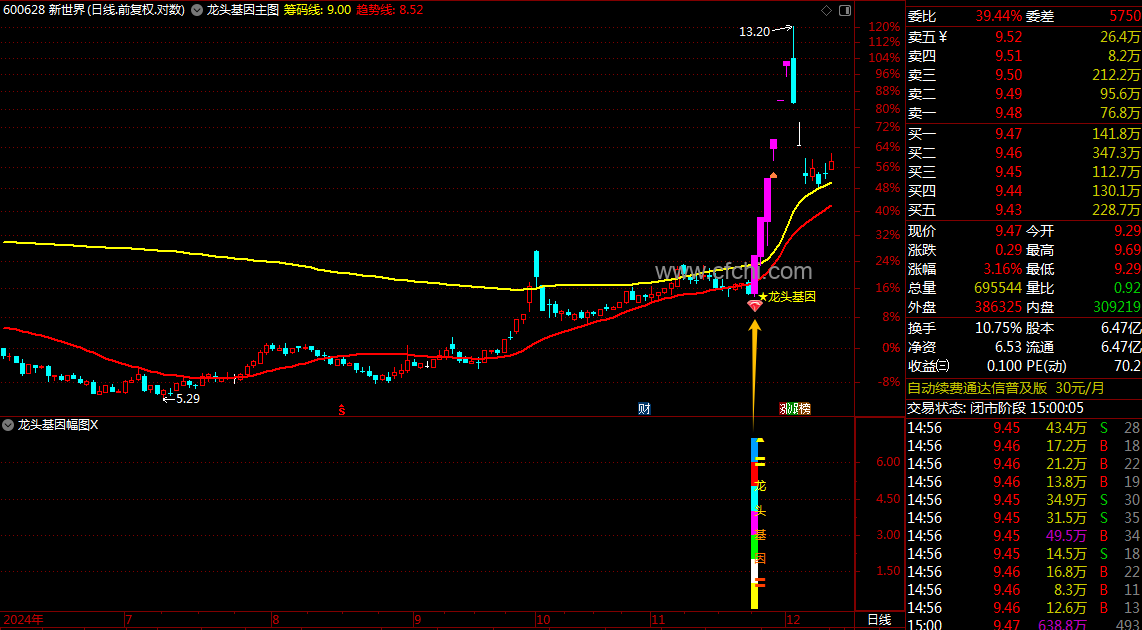Click the orange 榜 event marker
1142x630 pixels.
(x=804, y=409)
